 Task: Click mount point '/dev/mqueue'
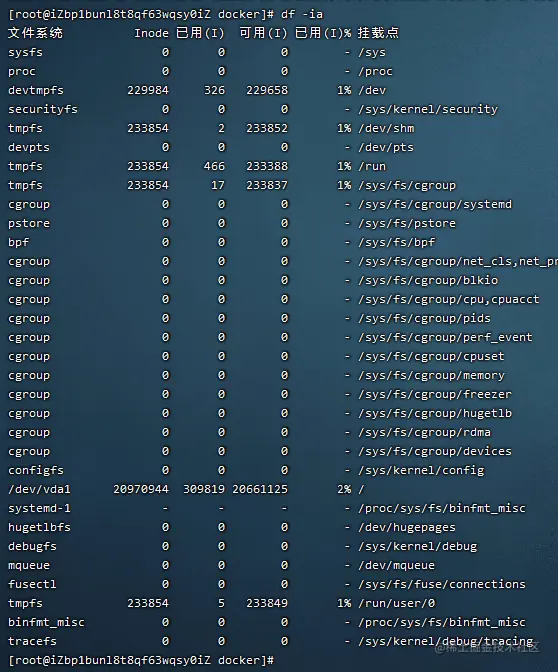point(396,565)
